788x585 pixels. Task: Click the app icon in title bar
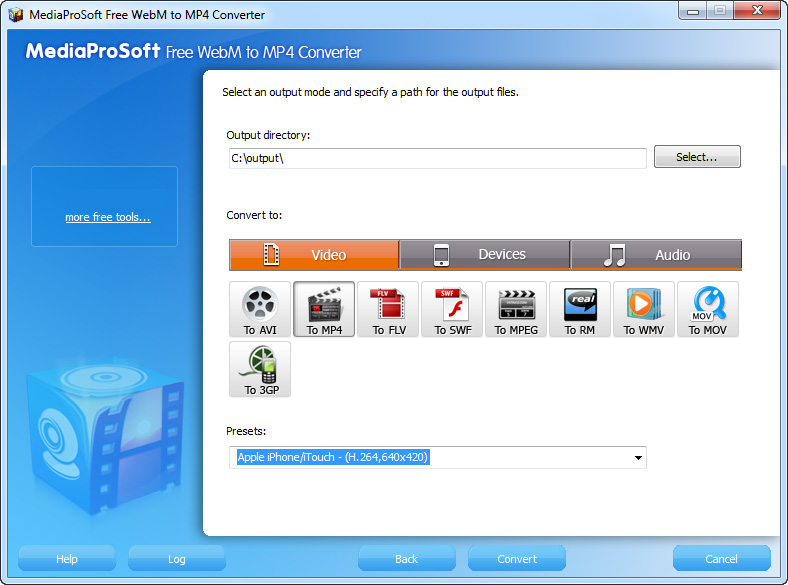(16, 15)
